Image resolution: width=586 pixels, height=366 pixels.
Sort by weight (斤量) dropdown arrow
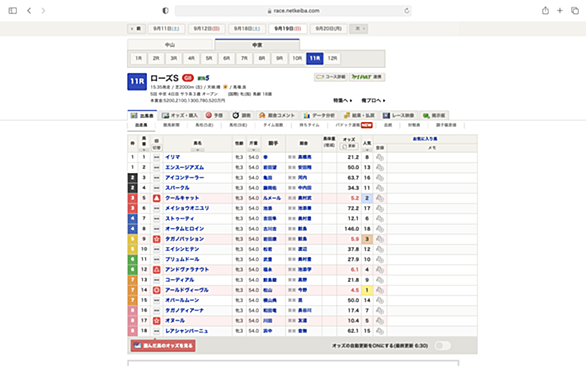253,150
